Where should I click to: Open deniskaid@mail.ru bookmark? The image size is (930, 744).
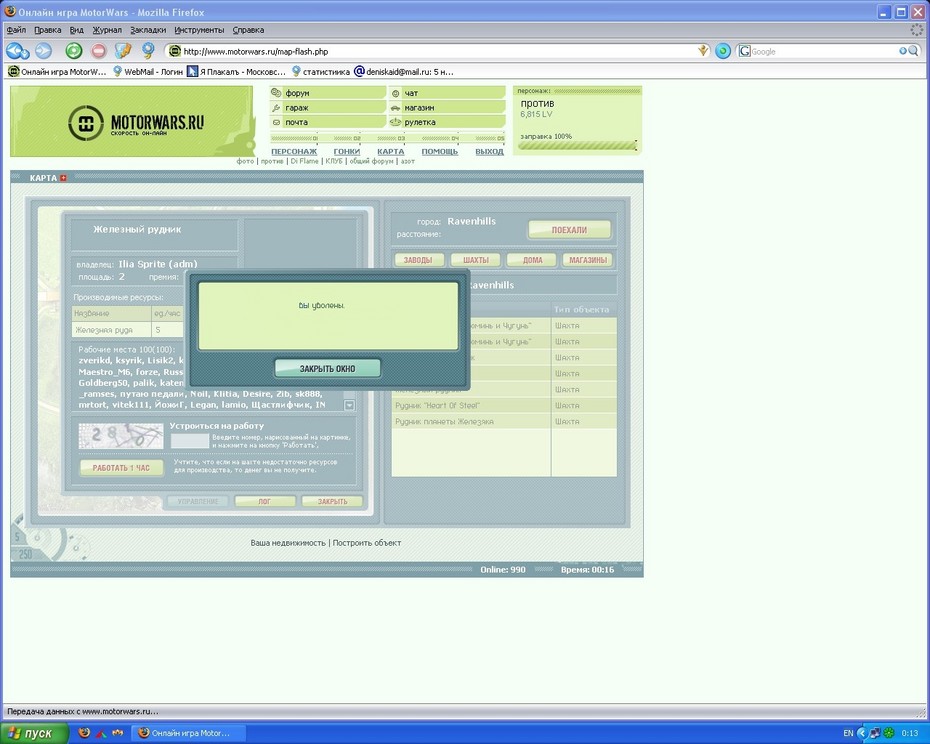point(404,72)
